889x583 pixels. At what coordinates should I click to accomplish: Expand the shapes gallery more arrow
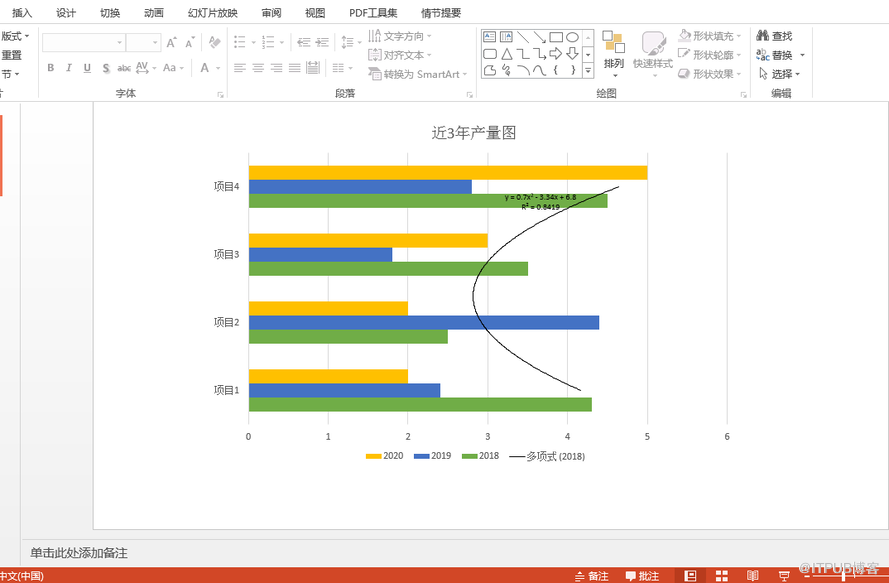click(x=588, y=70)
